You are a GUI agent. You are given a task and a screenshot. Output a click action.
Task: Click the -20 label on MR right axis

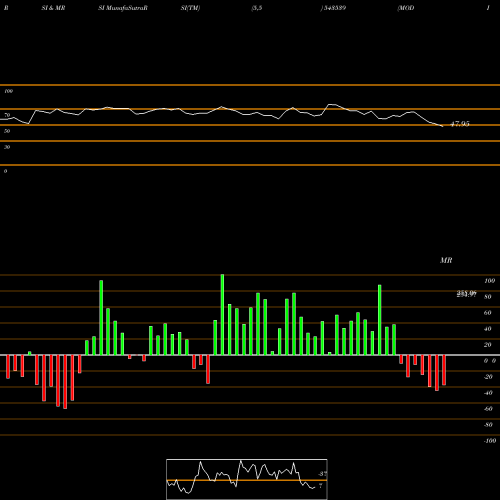(488, 377)
